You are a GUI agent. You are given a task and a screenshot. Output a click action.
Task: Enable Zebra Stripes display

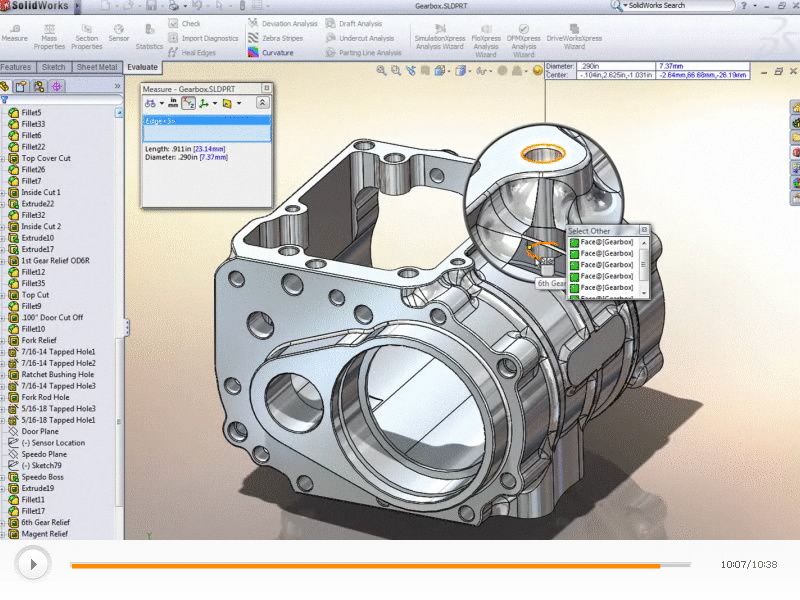(253, 38)
